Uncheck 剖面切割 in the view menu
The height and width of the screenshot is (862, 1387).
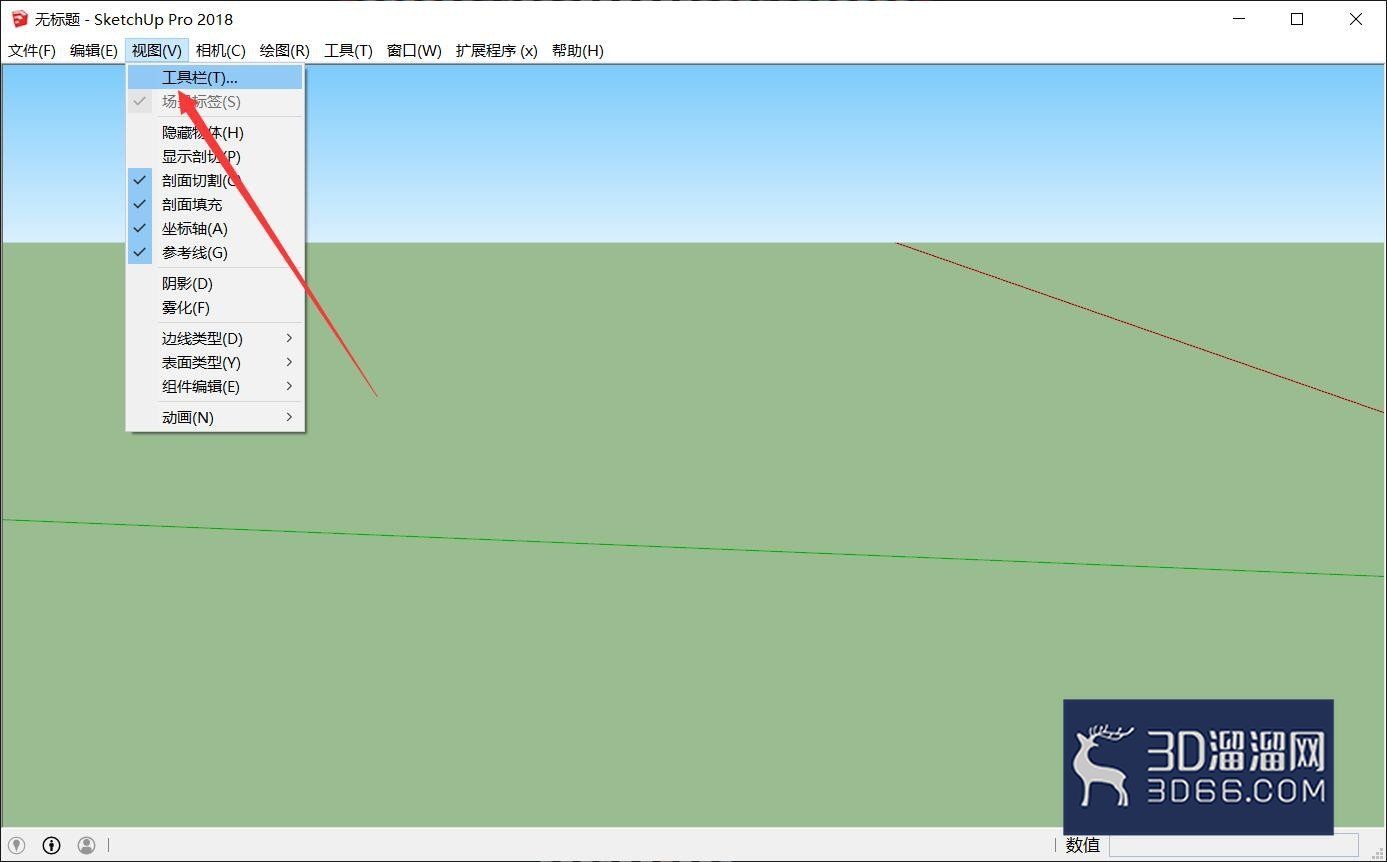(215, 180)
